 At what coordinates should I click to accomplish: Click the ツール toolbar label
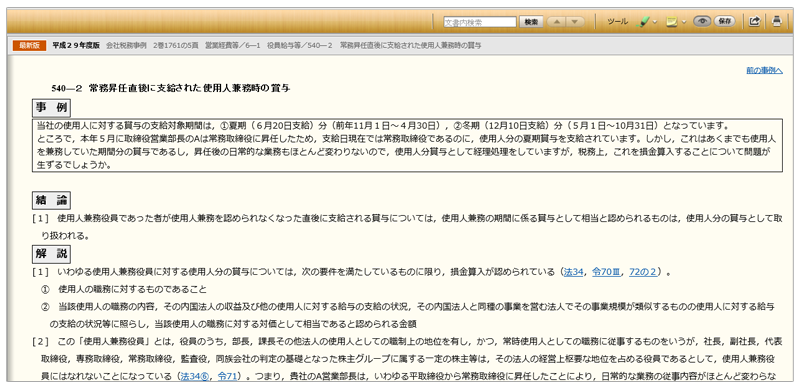pos(617,22)
